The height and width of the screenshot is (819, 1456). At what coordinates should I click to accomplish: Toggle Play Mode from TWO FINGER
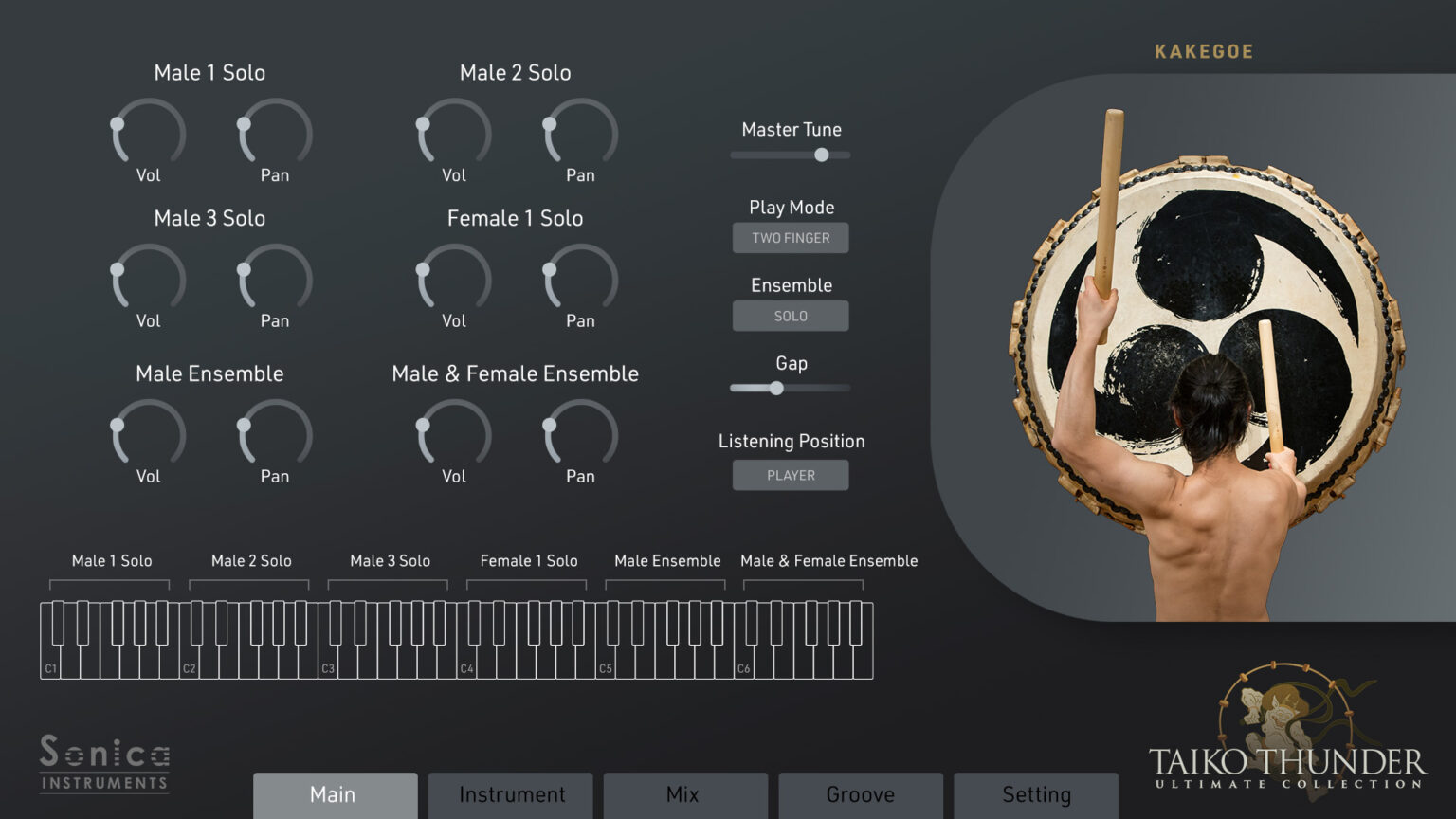coord(790,238)
